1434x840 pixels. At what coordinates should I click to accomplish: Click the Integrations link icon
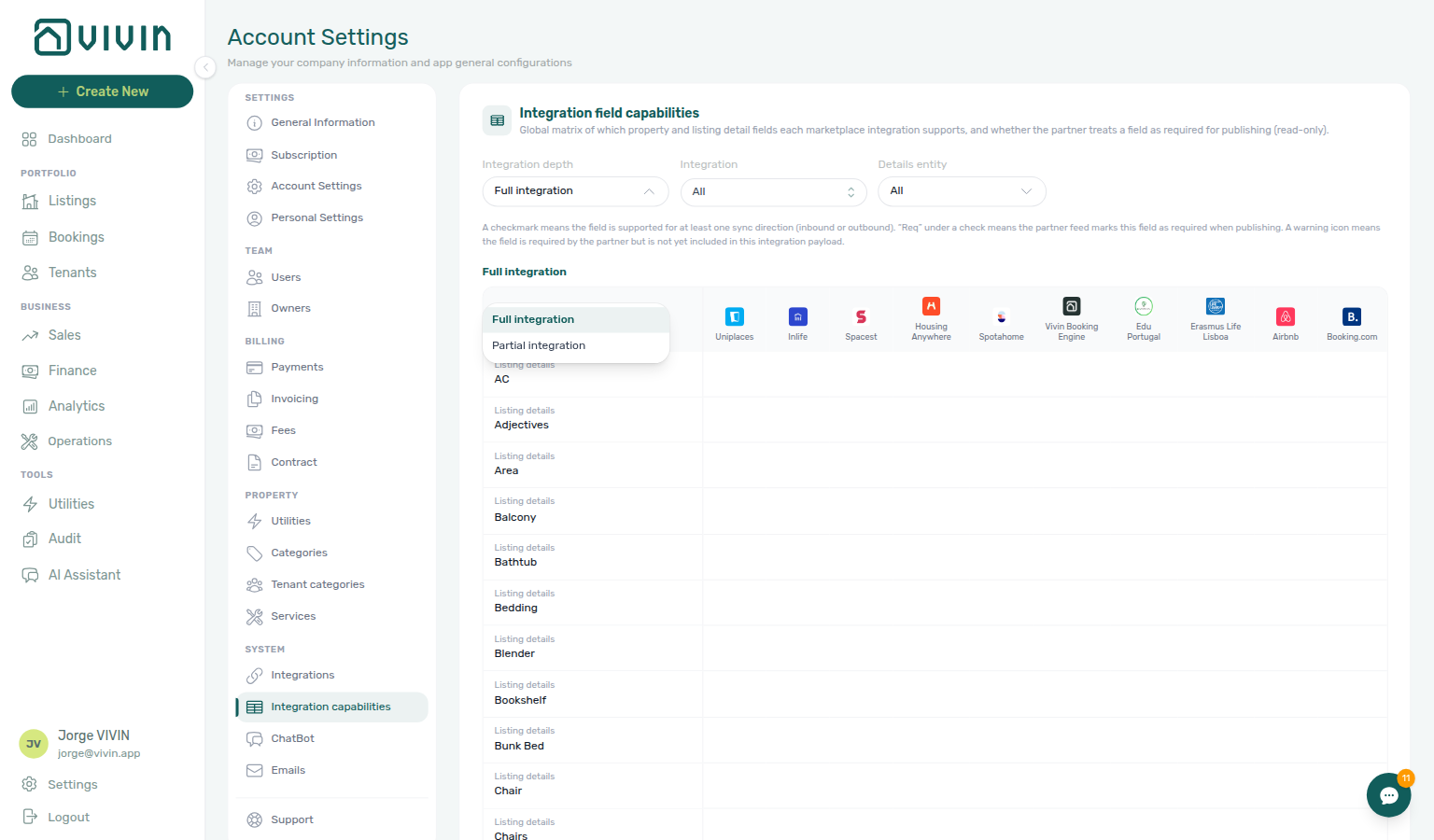254,676
